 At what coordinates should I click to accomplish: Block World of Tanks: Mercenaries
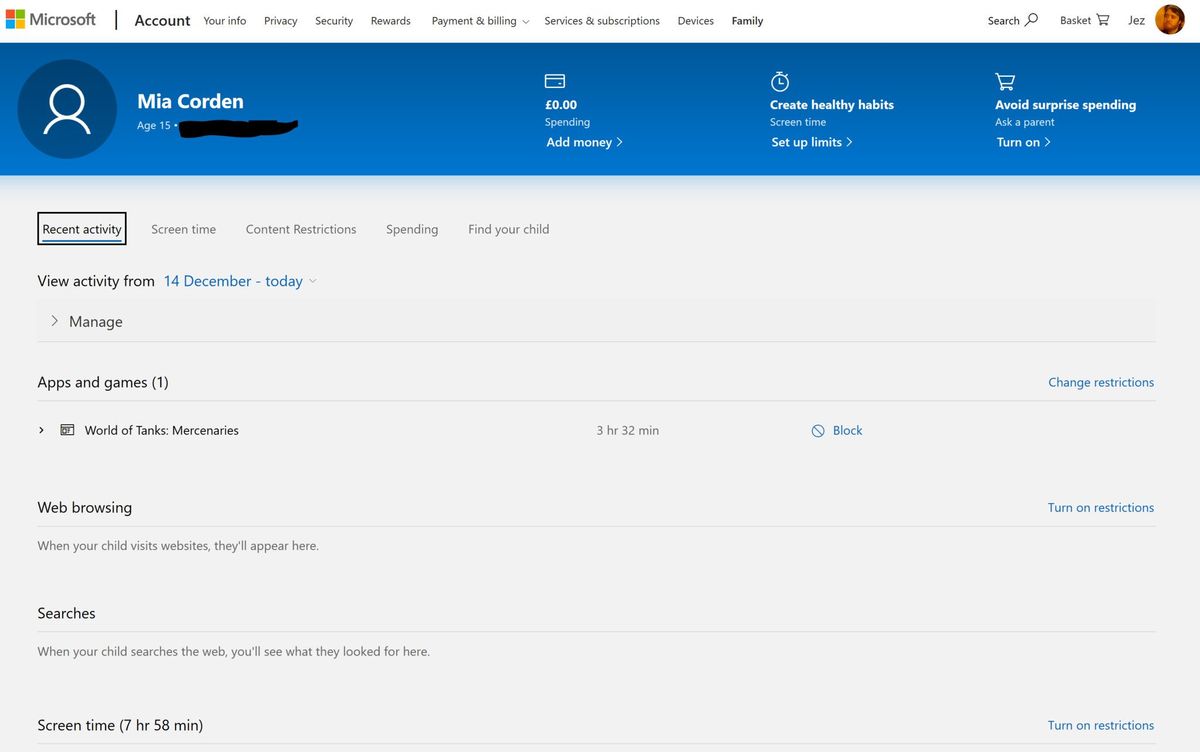coord(837,430)
